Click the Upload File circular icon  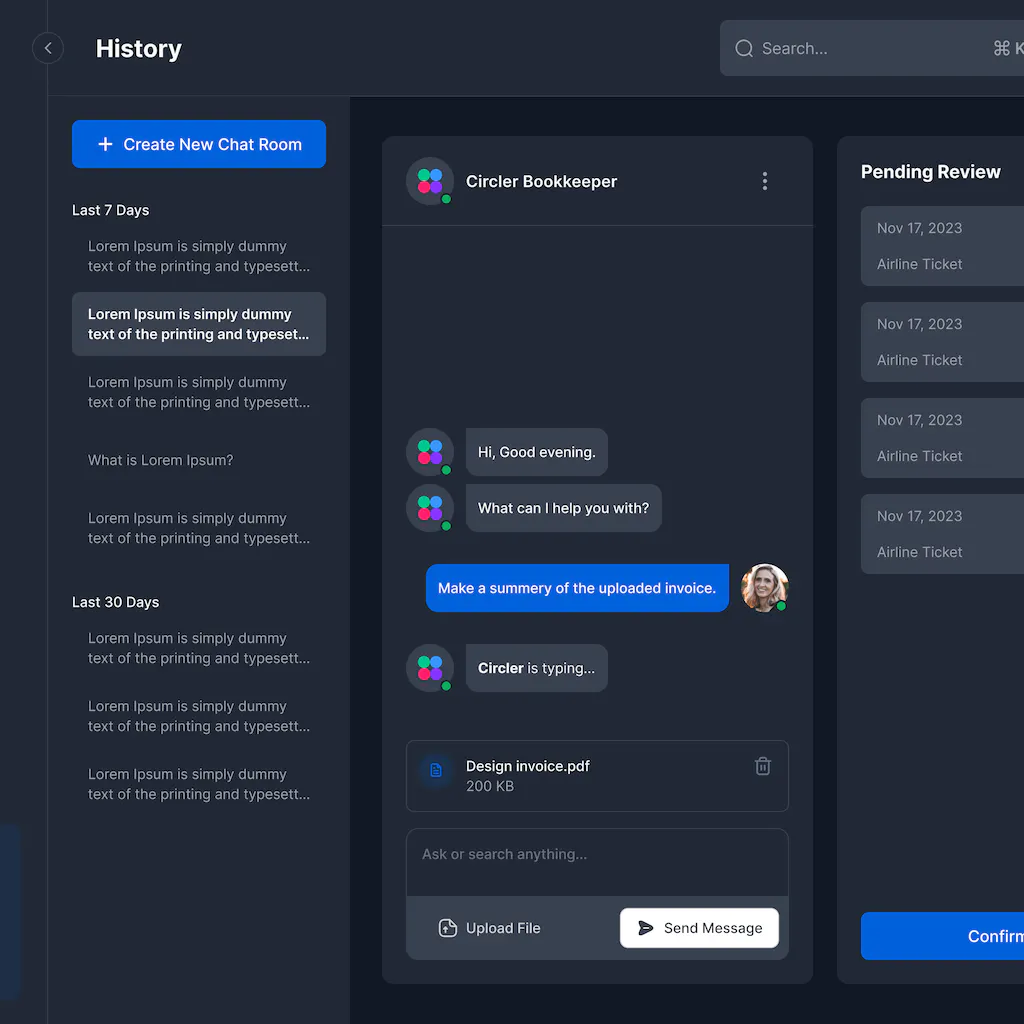pos(448,928)
